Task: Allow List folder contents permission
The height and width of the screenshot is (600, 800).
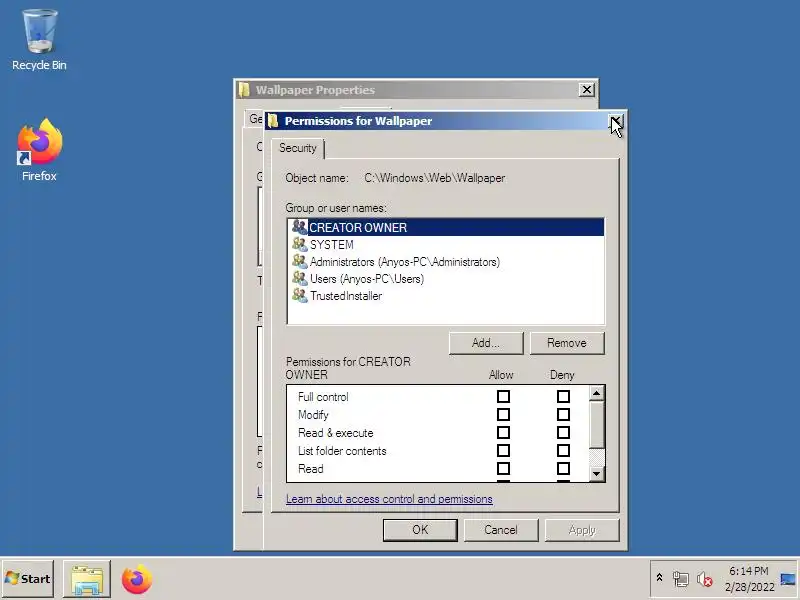Action: tap(503, 451)
